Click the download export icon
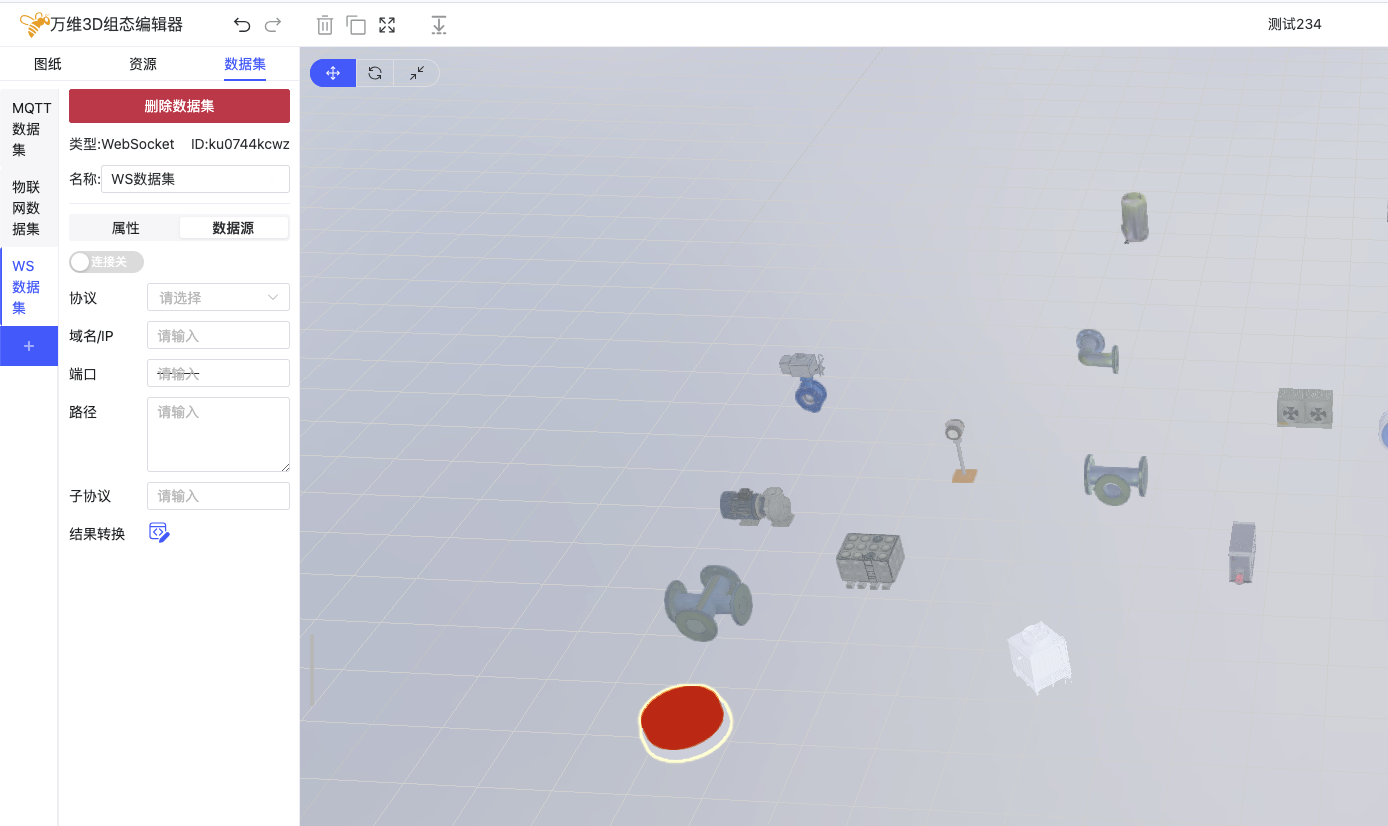The width and height of the screenshot is (1388, 826). 438,25
